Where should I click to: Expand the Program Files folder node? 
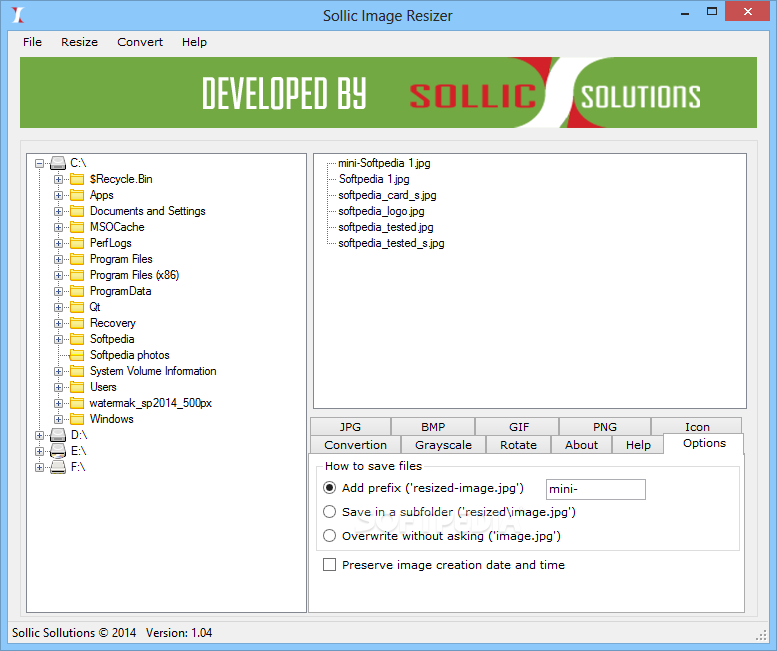pyautogui.click(x=58, y=259)
